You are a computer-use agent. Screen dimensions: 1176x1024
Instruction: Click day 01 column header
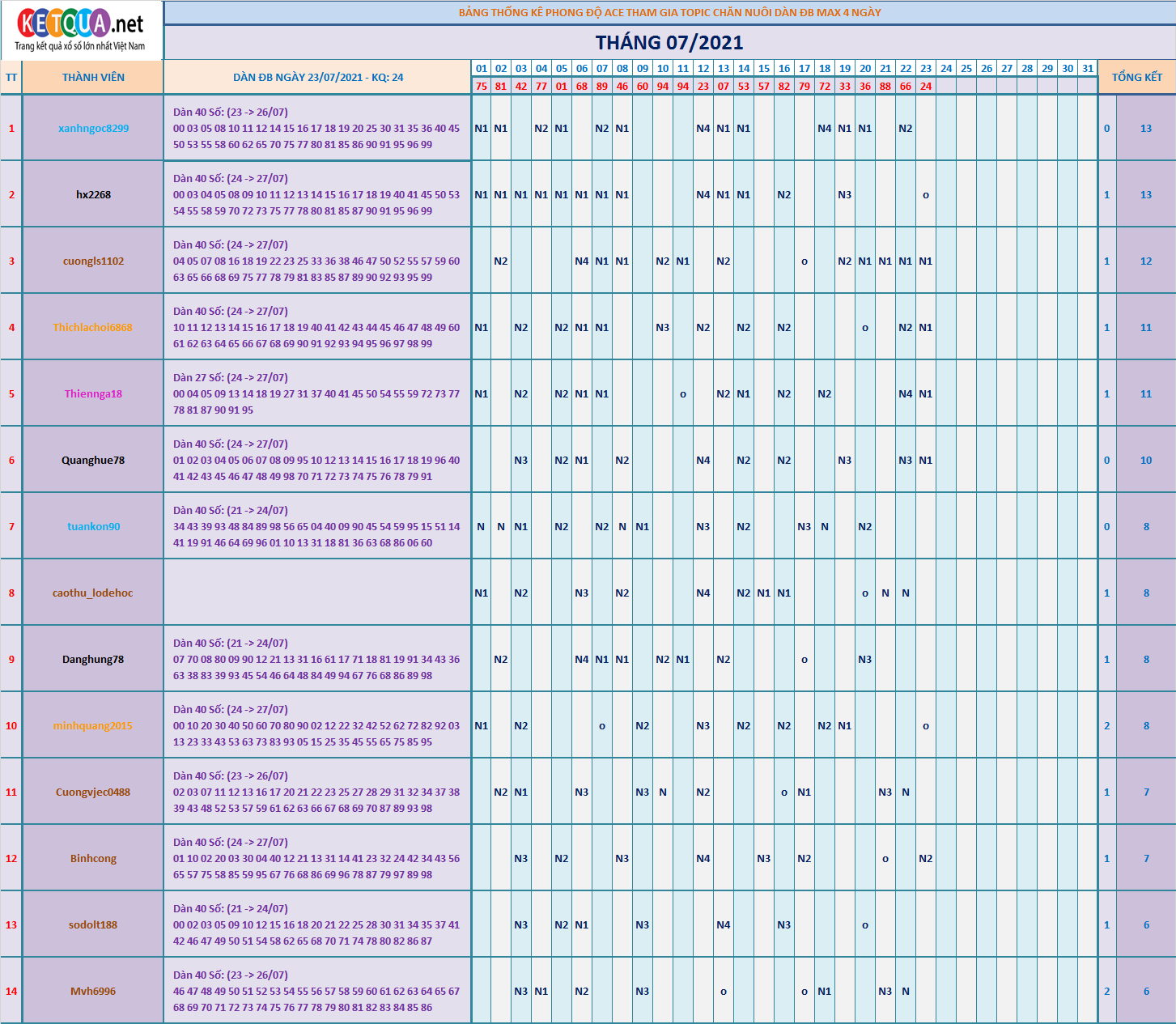click(x=482, y=68)
